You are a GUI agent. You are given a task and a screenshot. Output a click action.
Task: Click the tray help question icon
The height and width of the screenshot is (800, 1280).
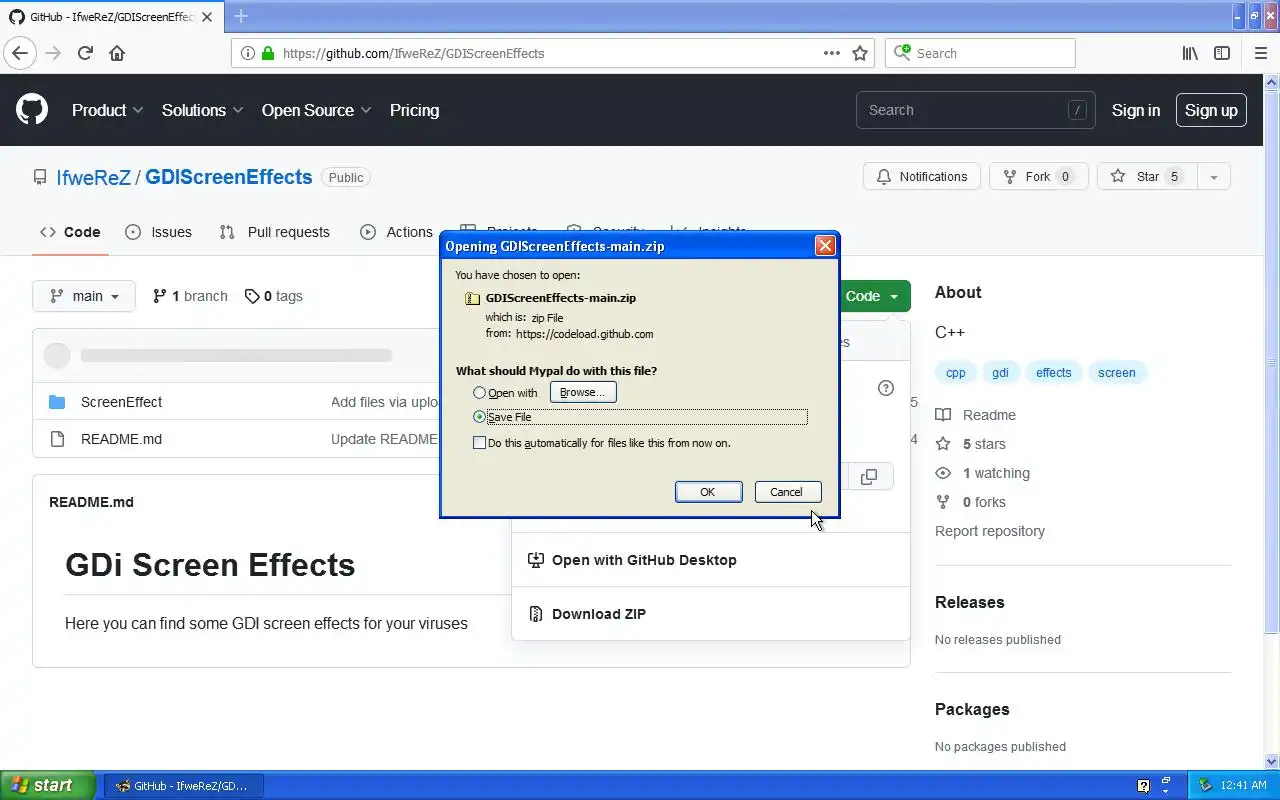1144,785
